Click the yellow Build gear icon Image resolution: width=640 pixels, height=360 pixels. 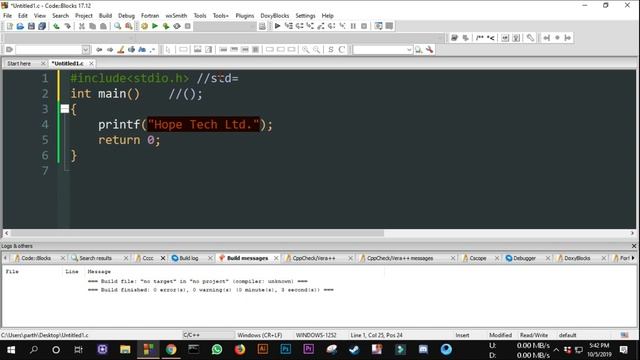[x=144, y=26]
